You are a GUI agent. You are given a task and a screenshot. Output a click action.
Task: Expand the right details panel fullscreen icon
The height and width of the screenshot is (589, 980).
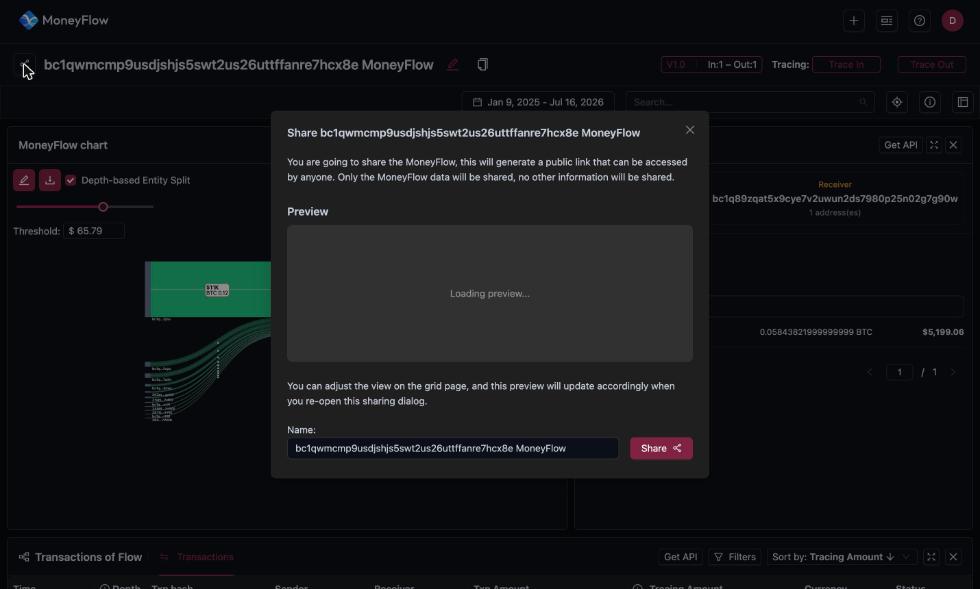[x=934, y=145]
